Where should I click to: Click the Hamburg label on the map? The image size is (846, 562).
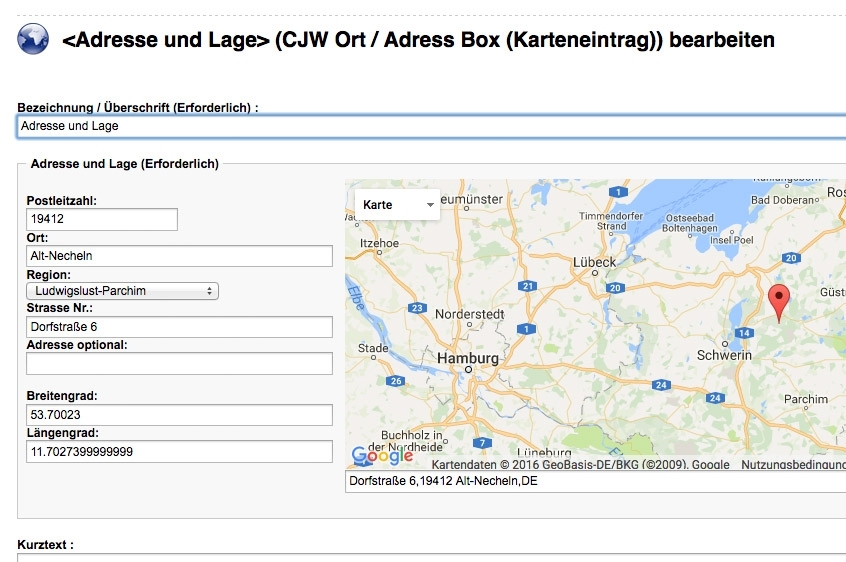[468, 358]
